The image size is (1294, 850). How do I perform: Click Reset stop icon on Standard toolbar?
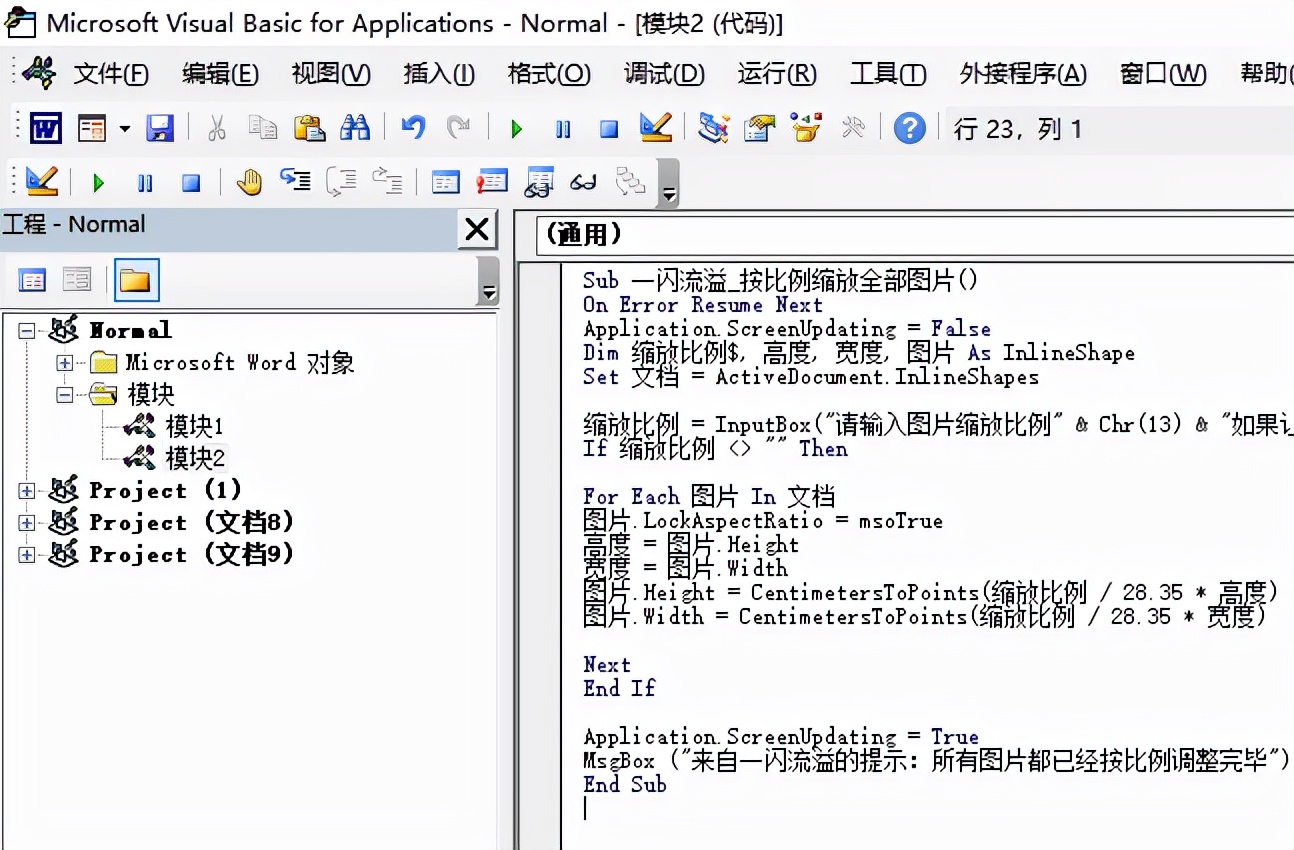609,129
